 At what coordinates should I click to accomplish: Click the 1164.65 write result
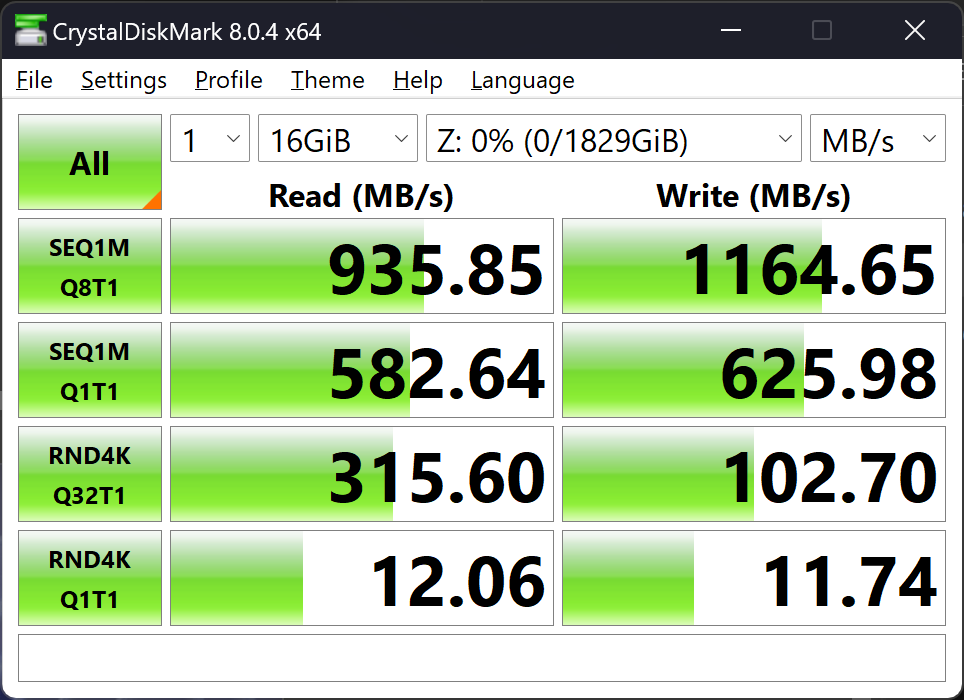click(754, 266)
